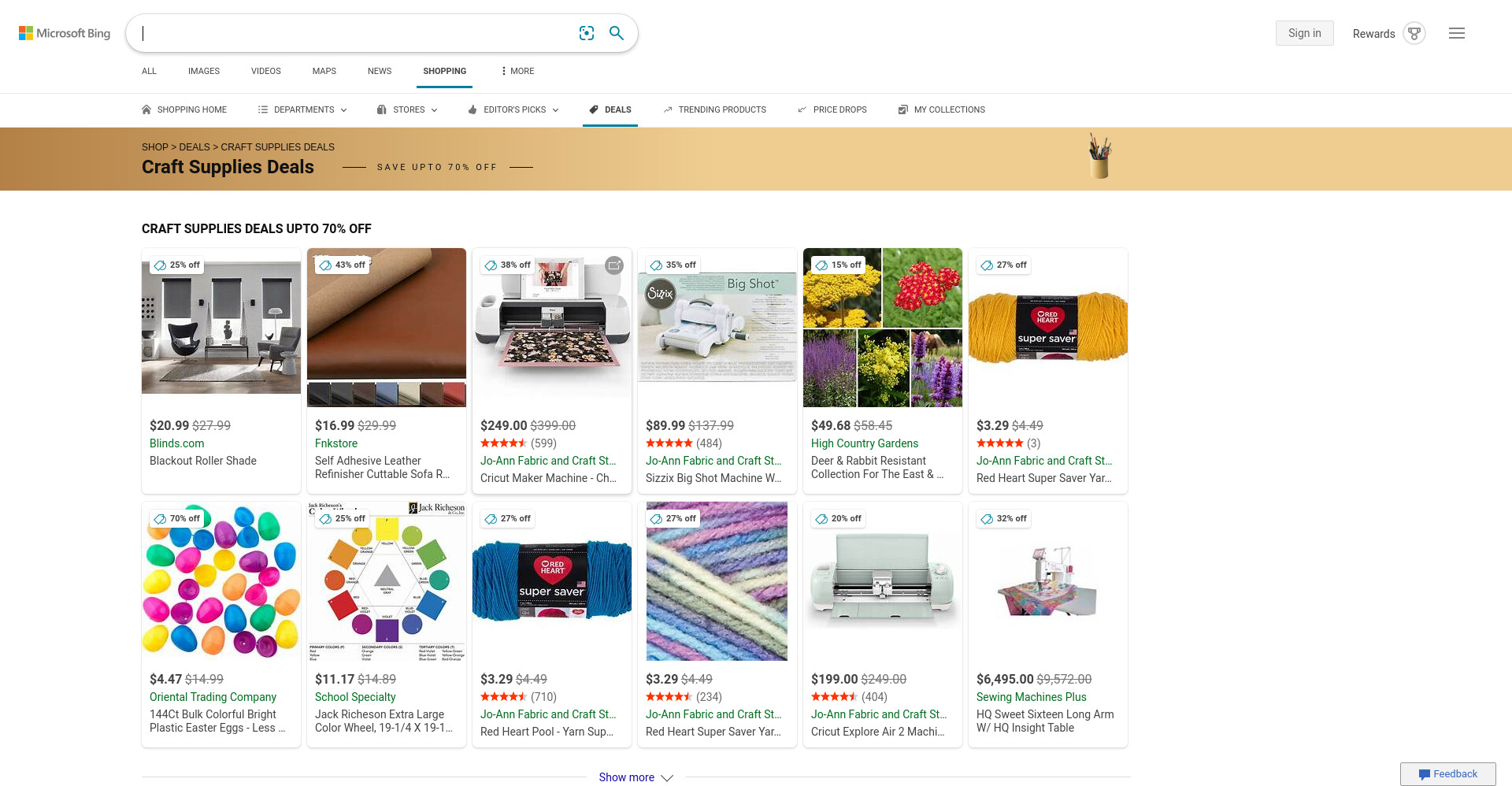1512x786 pixels.
Task: Save Cricut Maker to collection icon
Action: [614, 265]
